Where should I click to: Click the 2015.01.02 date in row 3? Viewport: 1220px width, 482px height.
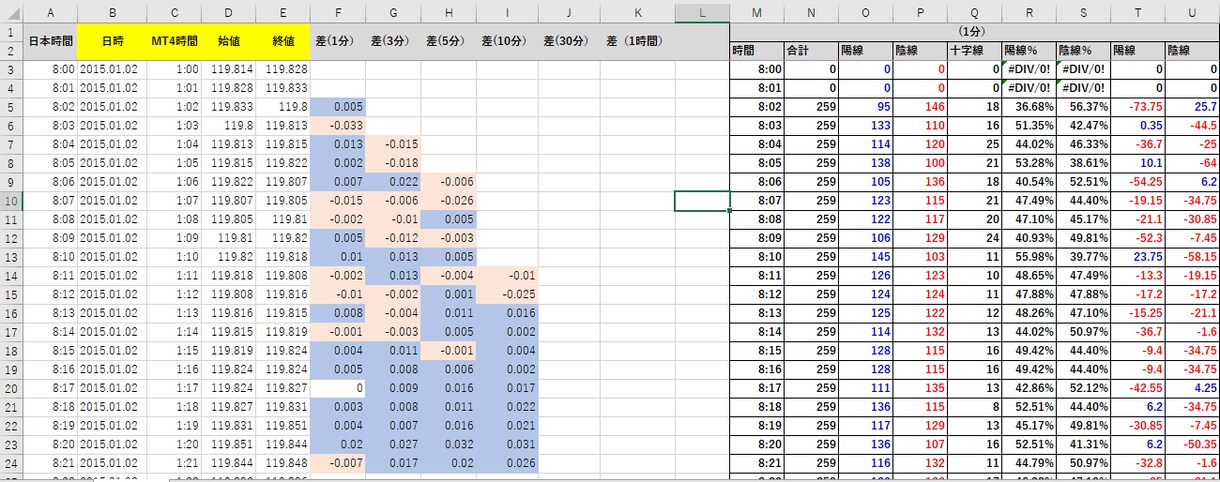[x=112, y=69]
